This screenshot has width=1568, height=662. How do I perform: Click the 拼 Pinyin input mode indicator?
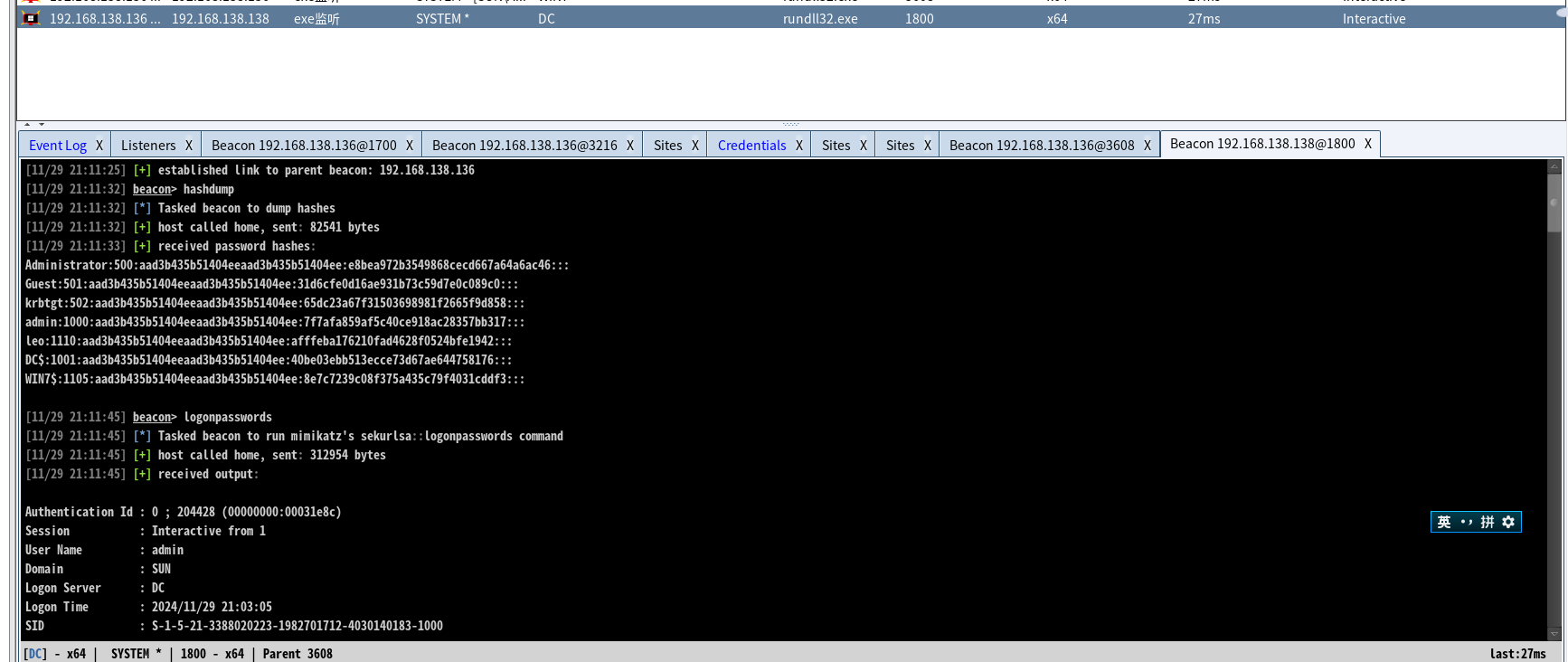(x=1487, y=522)
